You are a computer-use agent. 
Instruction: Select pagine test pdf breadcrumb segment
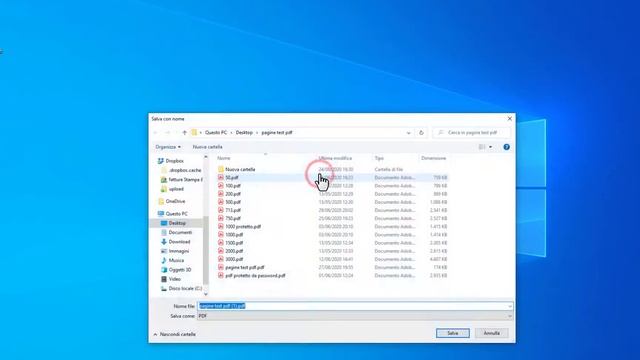(277, 133)
